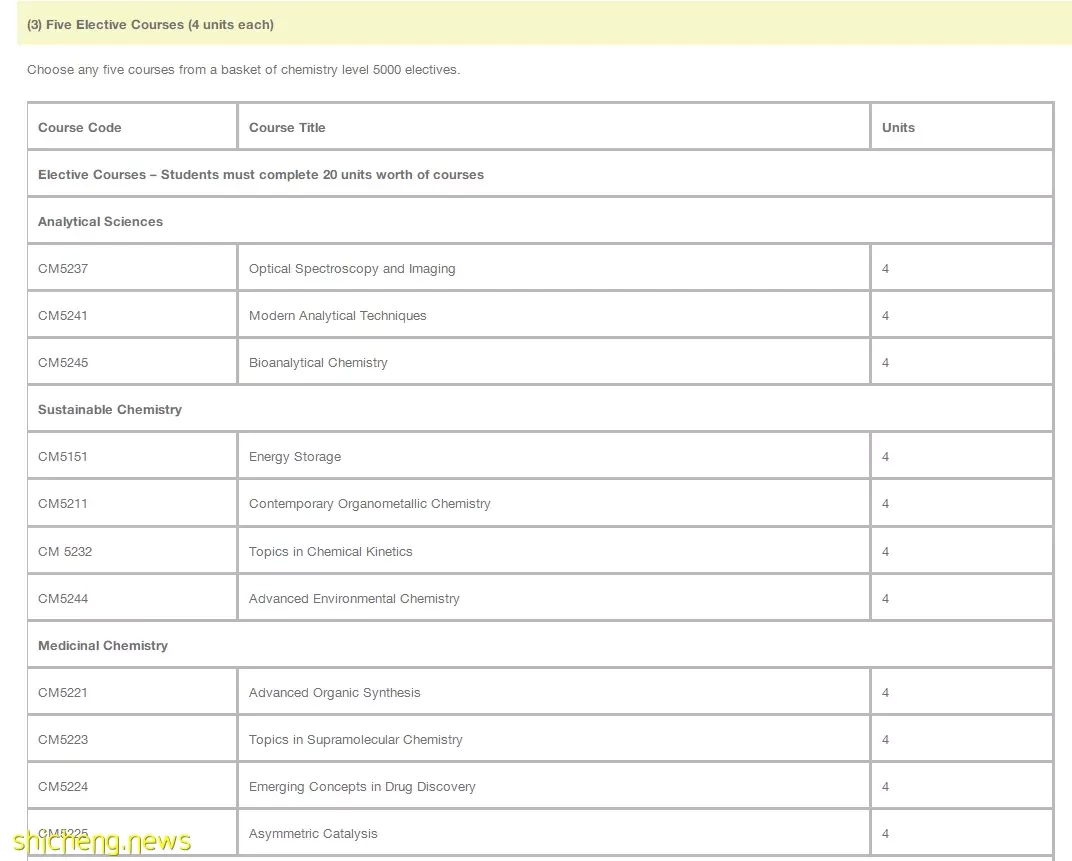Click the units value "4" for Advanced Environmental Chemistry

point(885,599)
